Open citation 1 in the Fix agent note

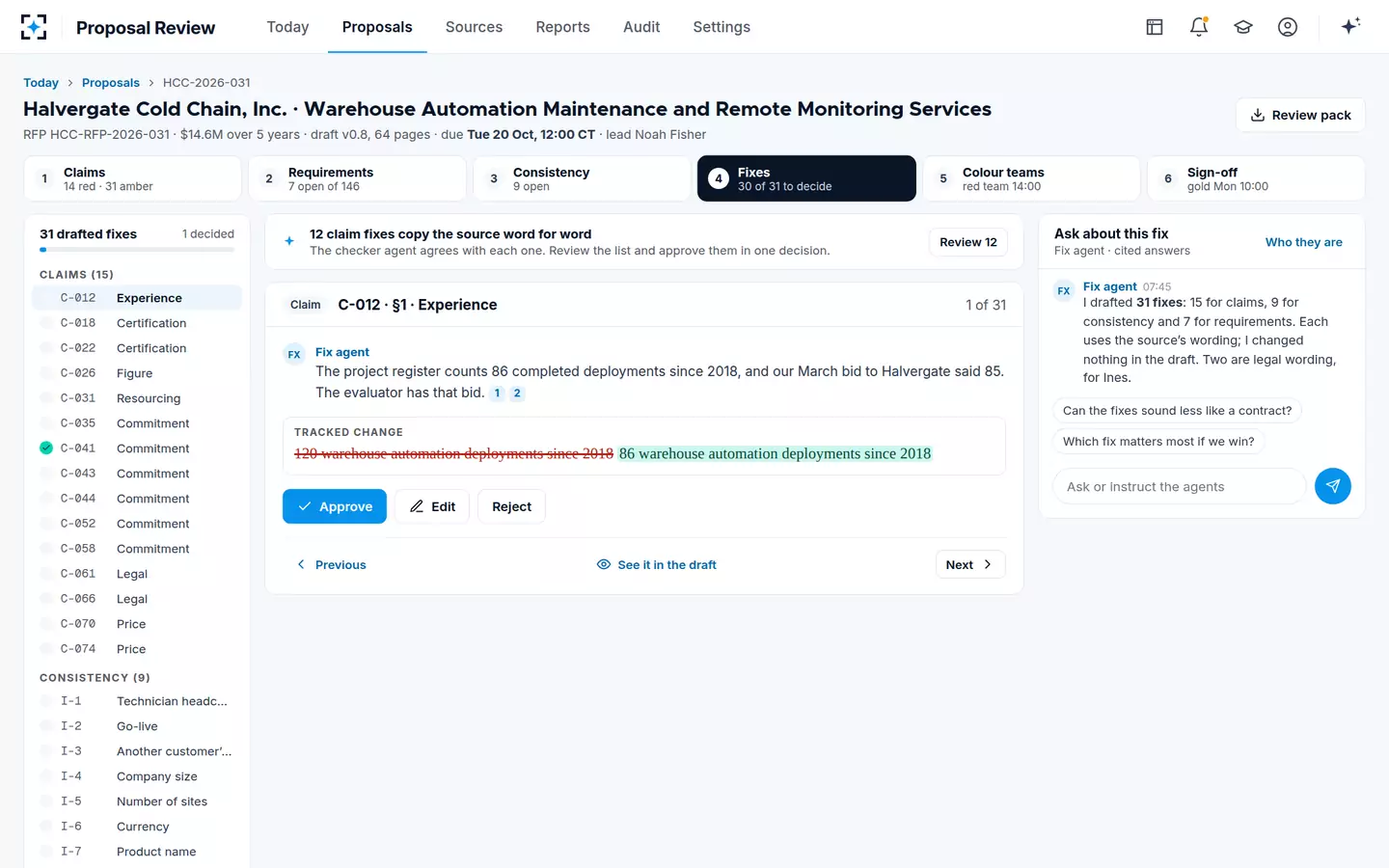tap(498, 393)
